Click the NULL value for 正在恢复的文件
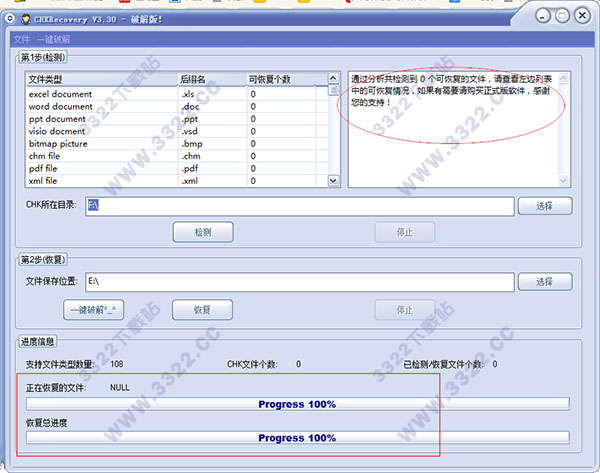 pyautogui.click(x=120, y=388)
